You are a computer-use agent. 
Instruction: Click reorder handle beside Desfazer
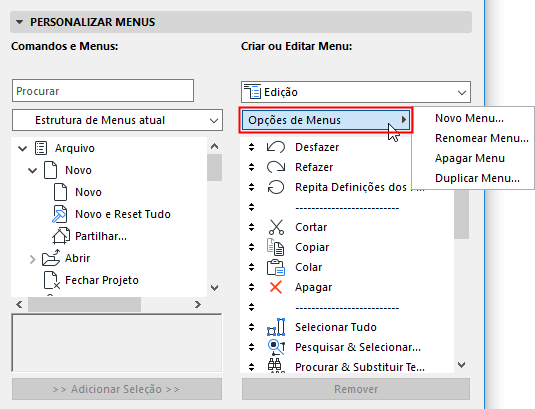pos(251,147)
